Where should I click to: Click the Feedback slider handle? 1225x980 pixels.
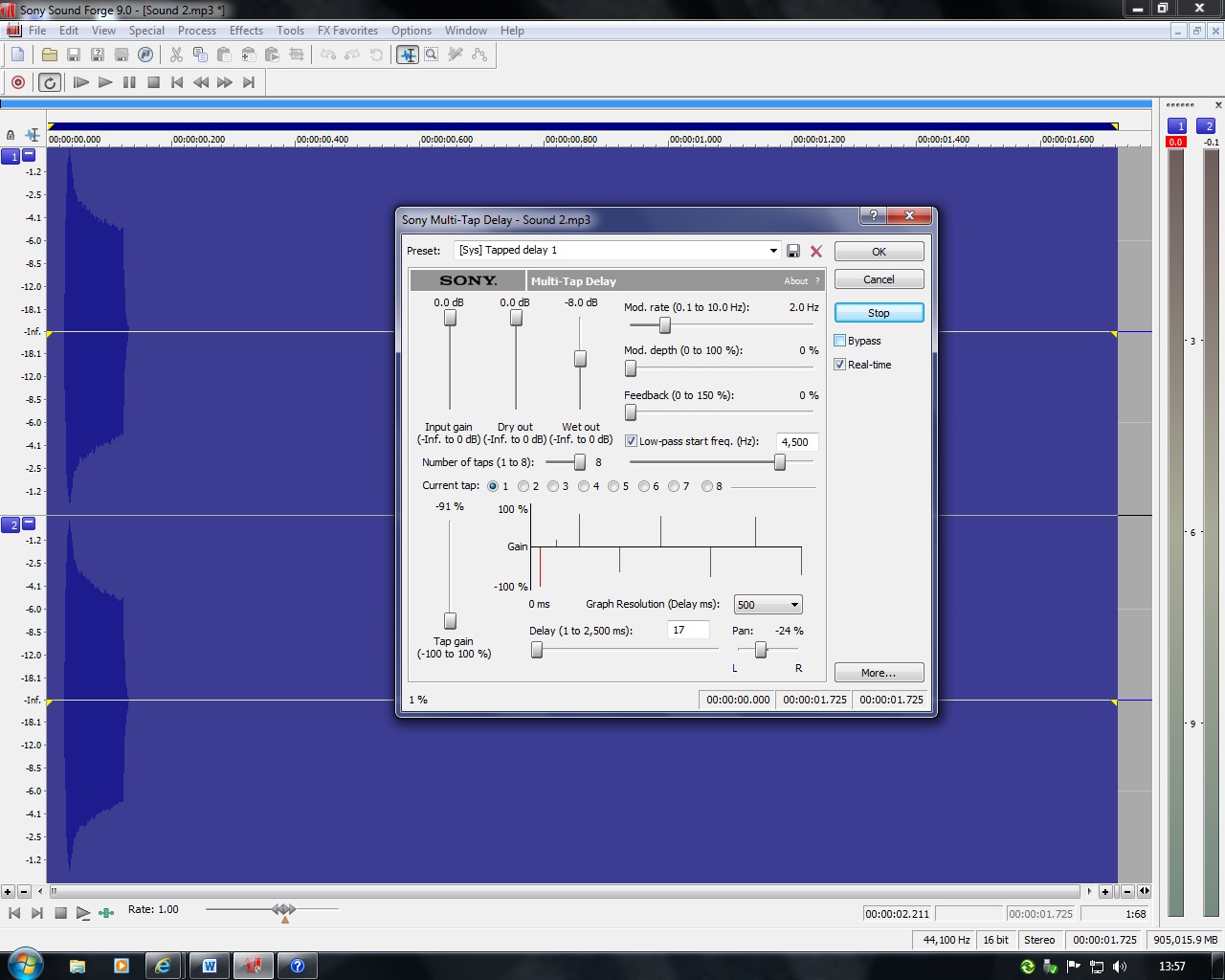[631, 412]
